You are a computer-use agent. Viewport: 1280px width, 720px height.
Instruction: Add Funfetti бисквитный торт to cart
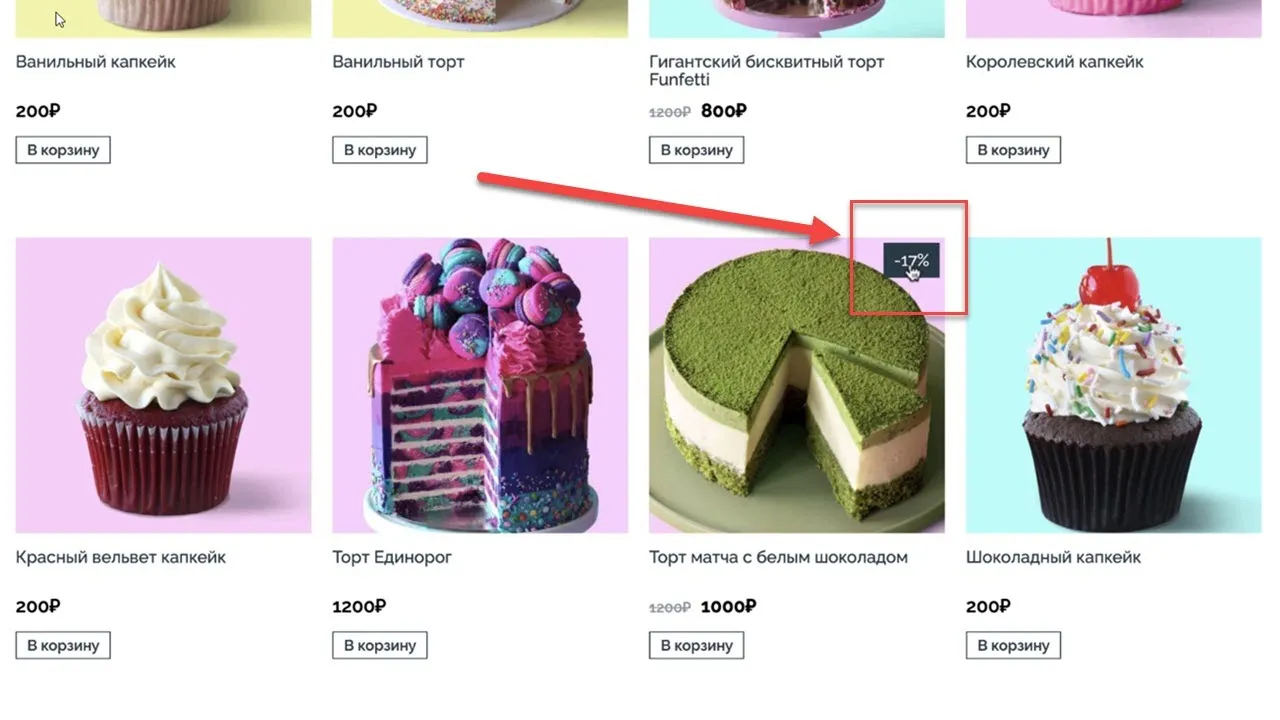pos(697,150)
